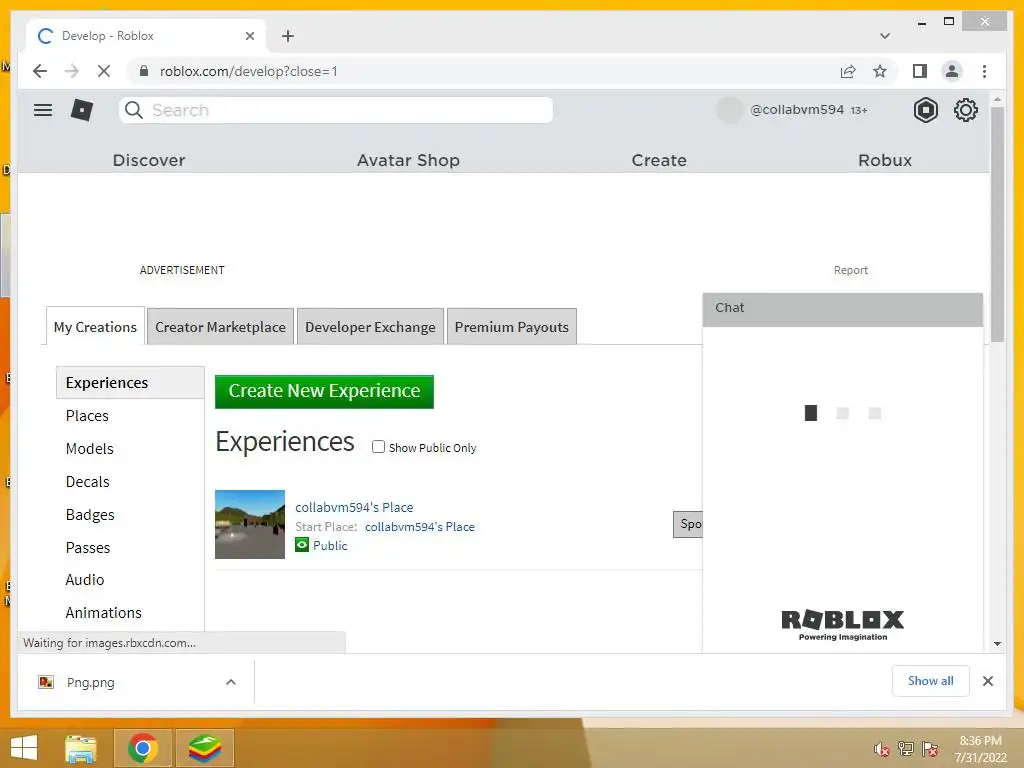
Task: Go back with browser back arrow
Action: pos(40,71)
